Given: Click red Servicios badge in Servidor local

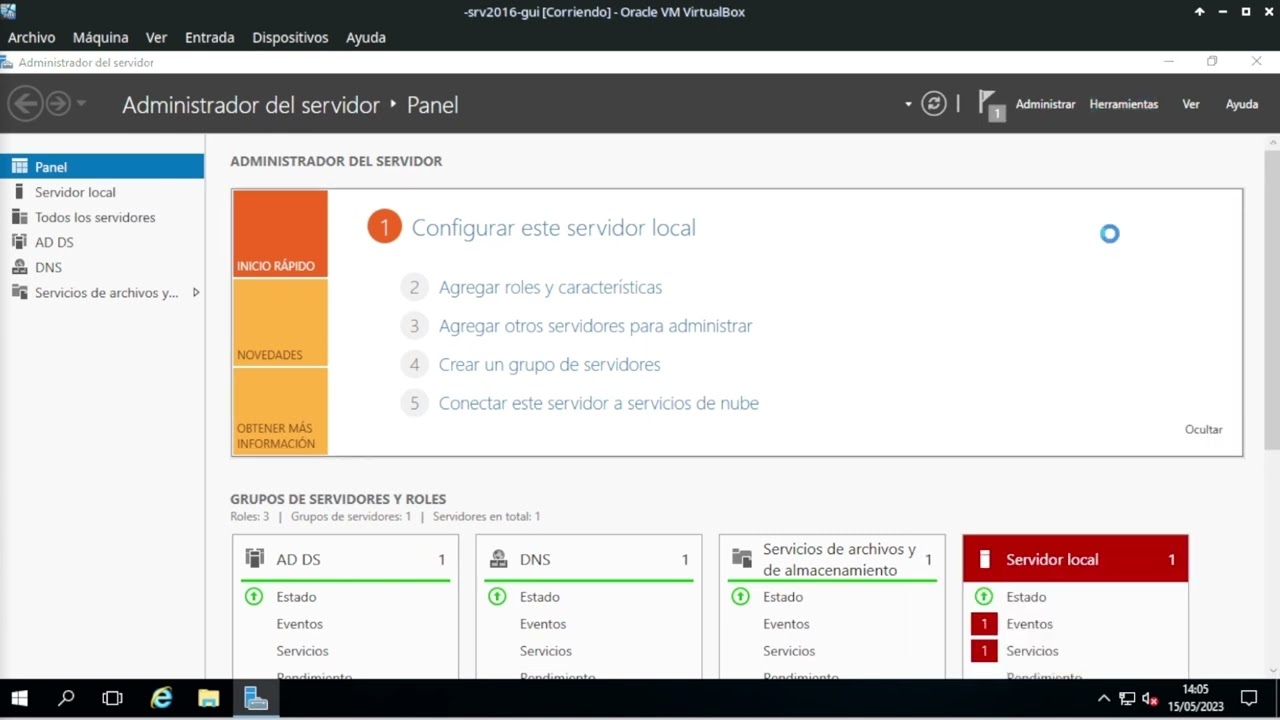Looking at the screenshot, I should (x=984, y=651).
